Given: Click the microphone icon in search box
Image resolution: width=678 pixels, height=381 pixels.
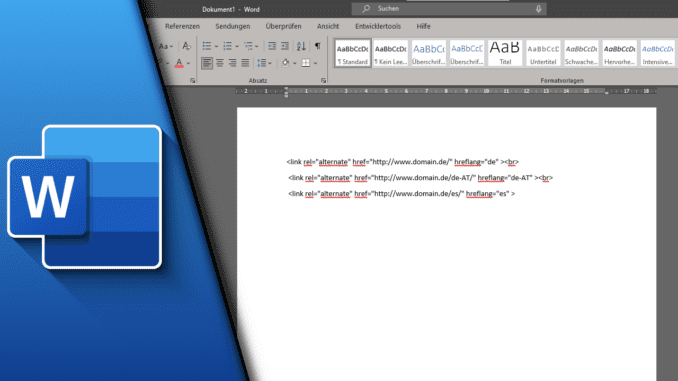Looking at the screenshot, I should [x=538, y=9].
